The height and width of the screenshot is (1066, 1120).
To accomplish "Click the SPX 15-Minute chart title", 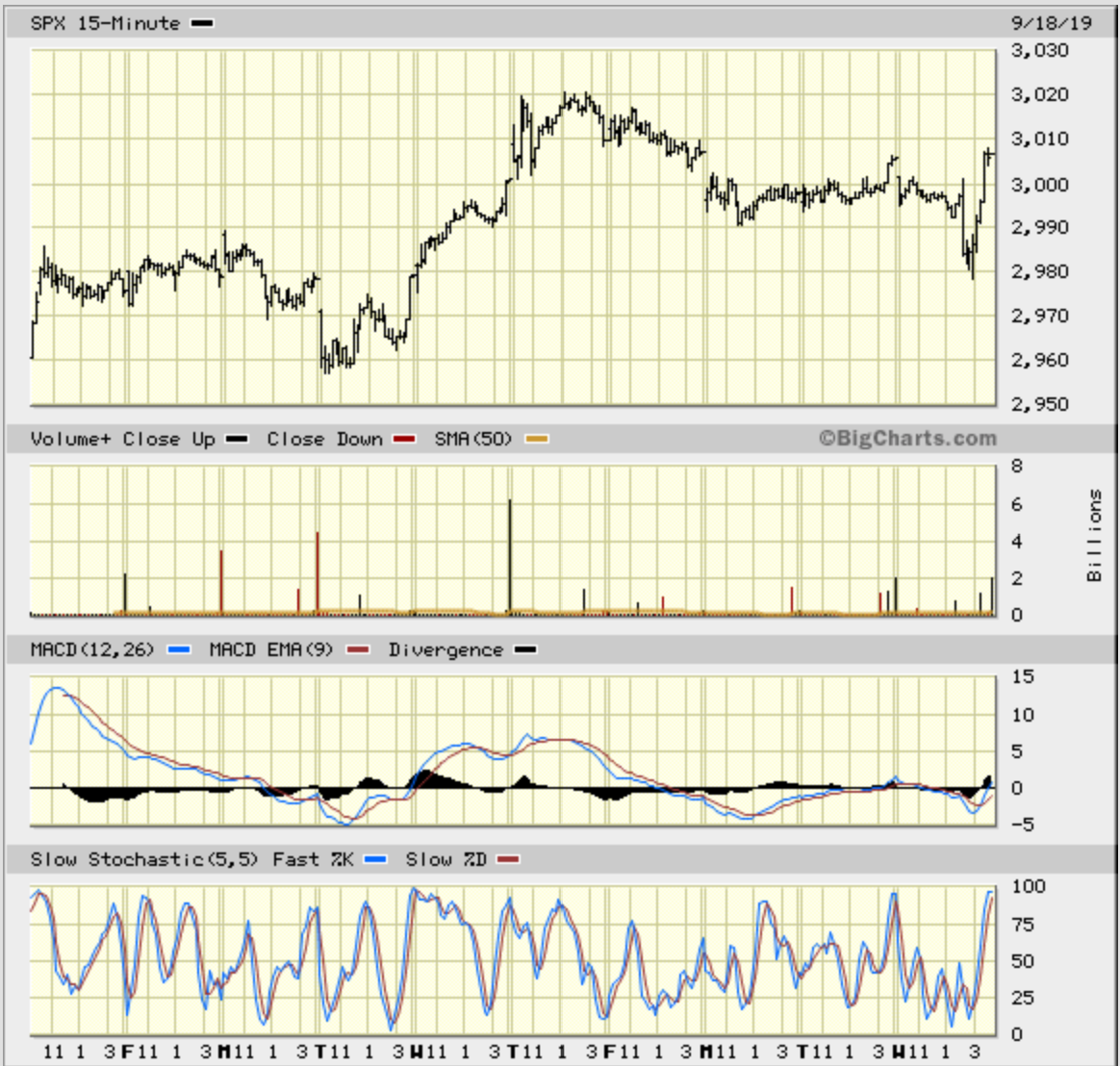I will click(x=105, y=23).
